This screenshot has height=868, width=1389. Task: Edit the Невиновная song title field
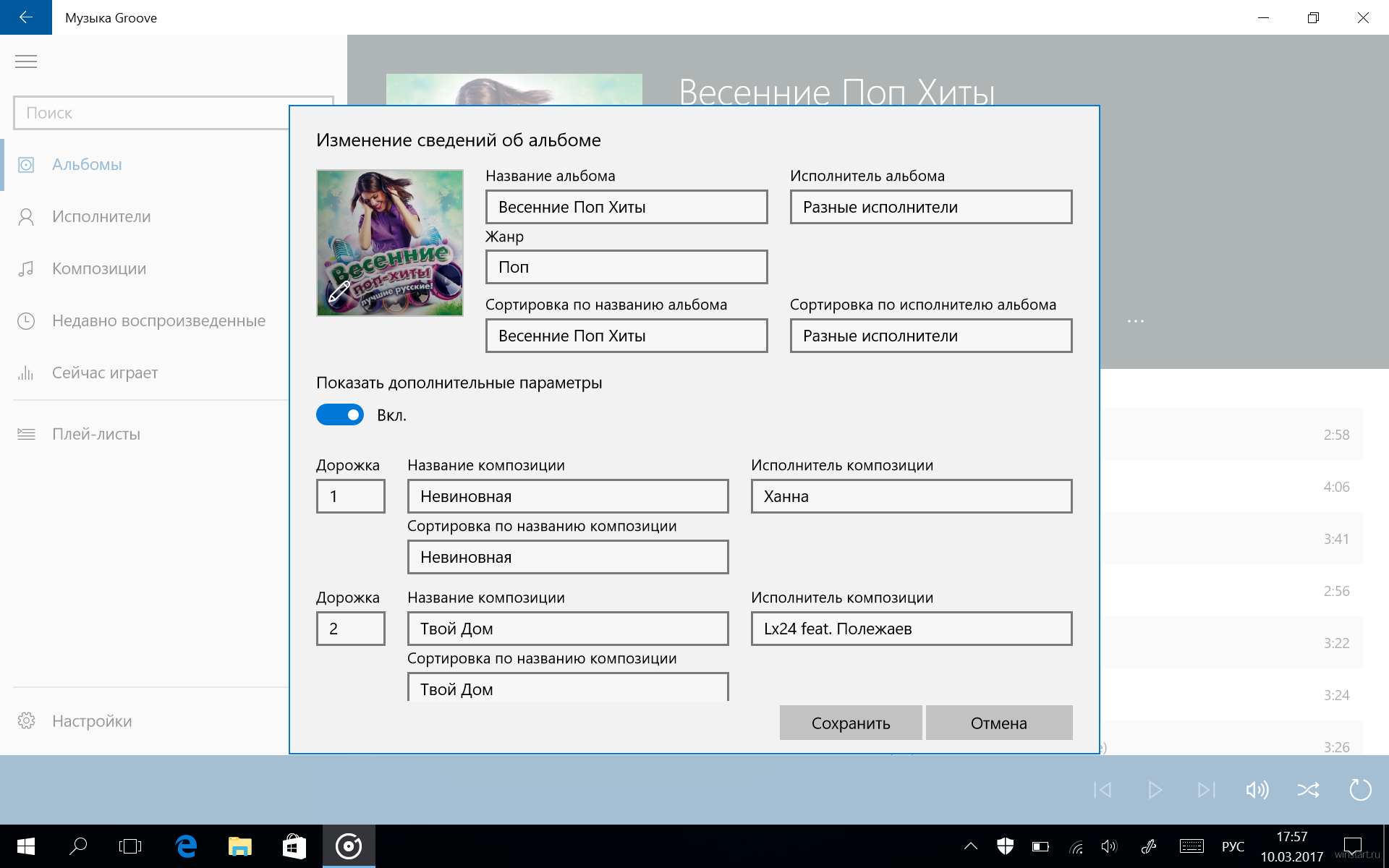click(568, 496)
